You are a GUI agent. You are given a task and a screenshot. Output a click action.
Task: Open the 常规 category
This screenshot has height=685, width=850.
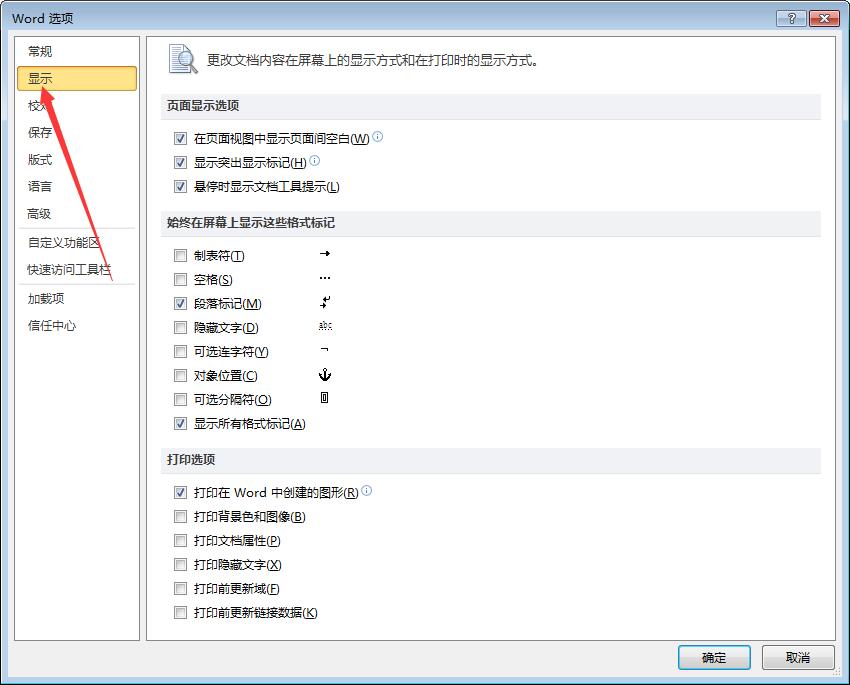(76, 51)
